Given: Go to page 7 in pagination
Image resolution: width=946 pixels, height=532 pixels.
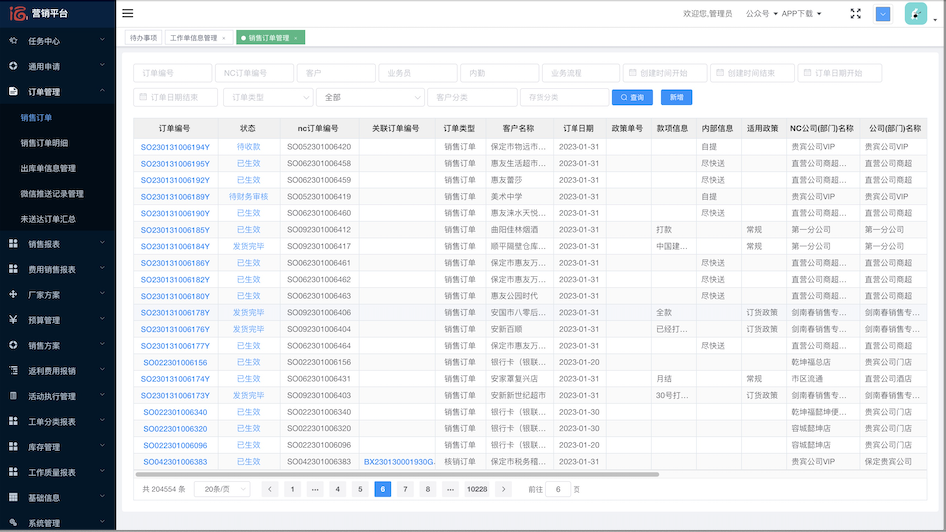Looking at the screenshot, I should pyautogui.click(x=405, y=489).
